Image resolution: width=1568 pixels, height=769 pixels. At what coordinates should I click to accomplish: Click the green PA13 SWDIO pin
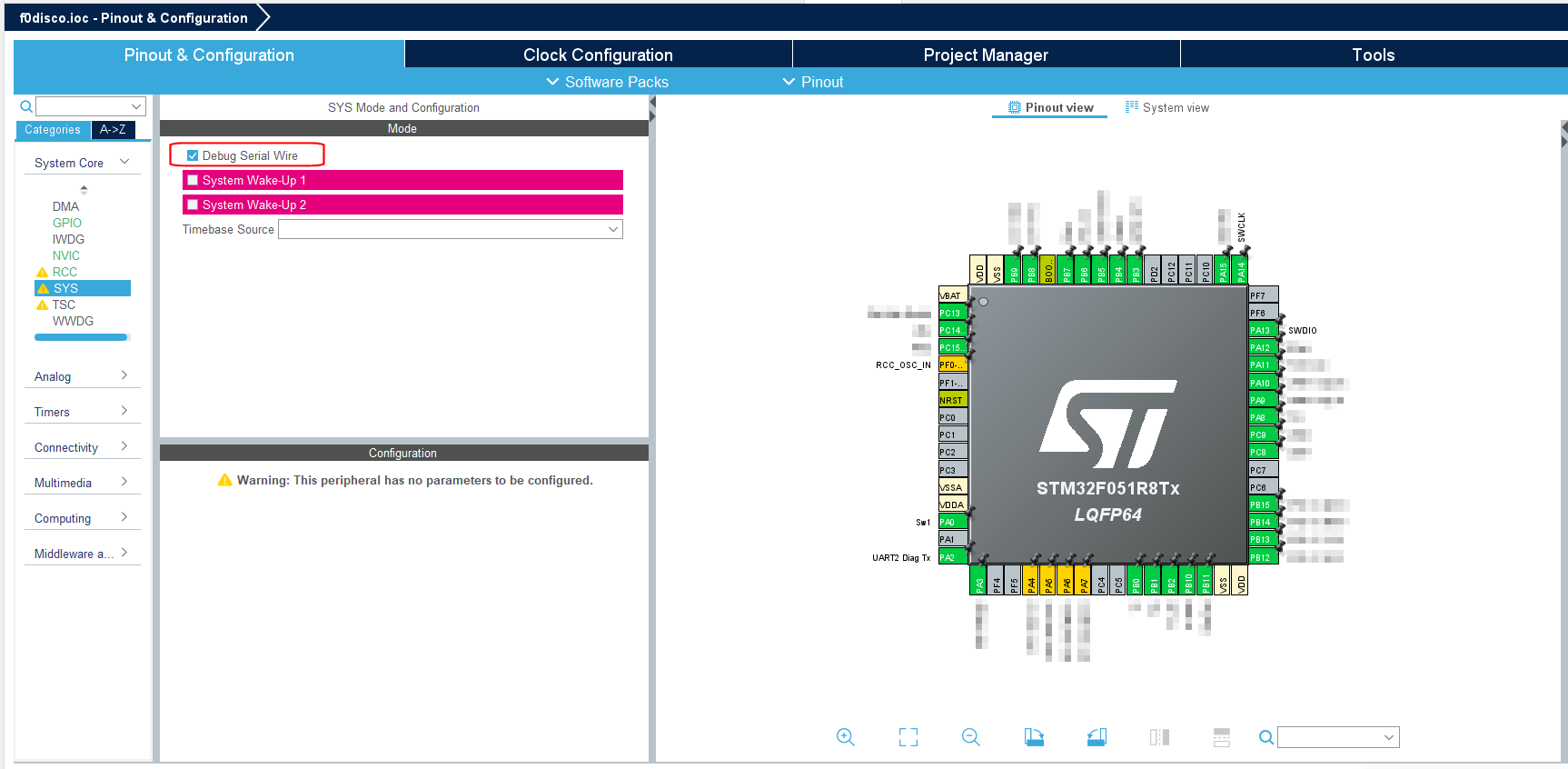1263,330
